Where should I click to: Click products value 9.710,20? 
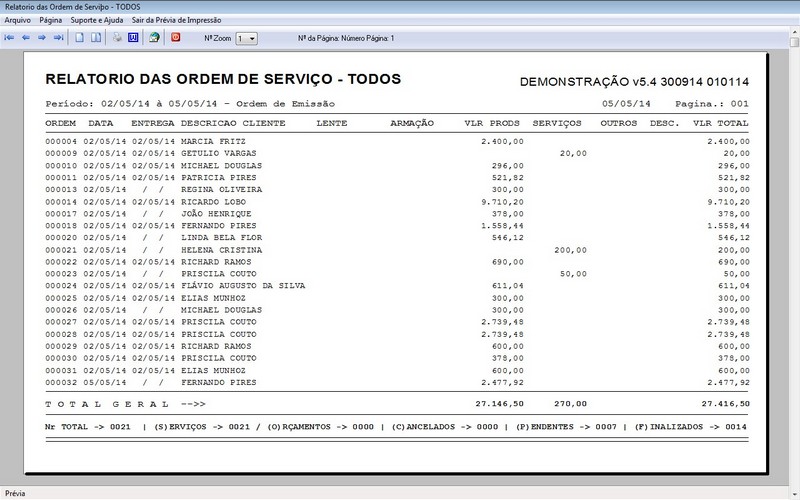503,202
